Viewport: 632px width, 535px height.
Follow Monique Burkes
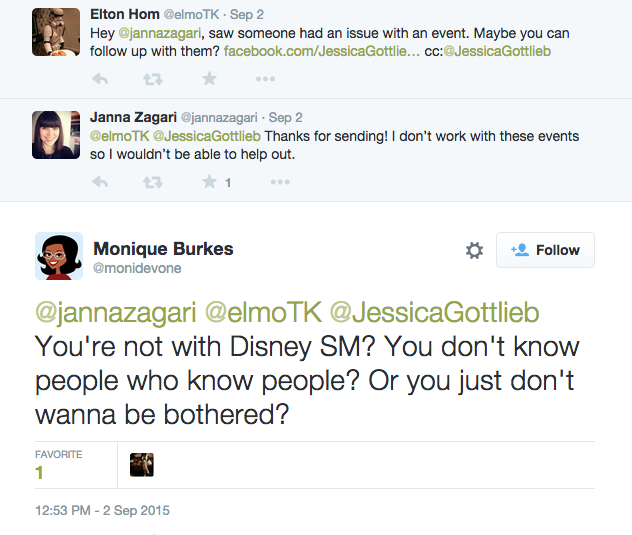click(x=545, y=250)
